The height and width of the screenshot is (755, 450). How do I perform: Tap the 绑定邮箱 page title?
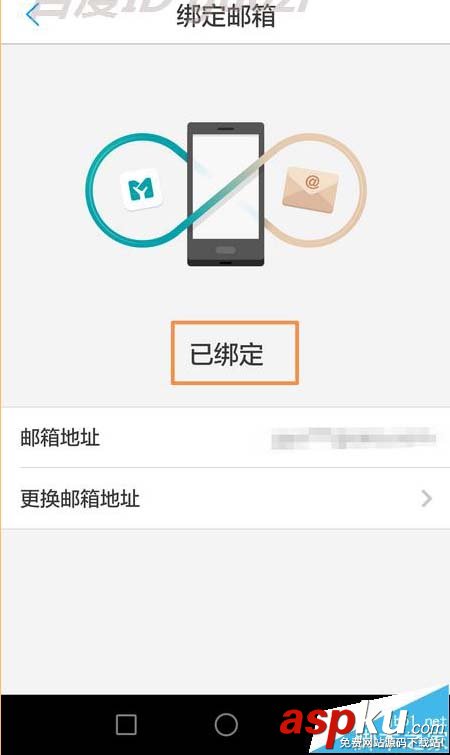pos(226,15)
